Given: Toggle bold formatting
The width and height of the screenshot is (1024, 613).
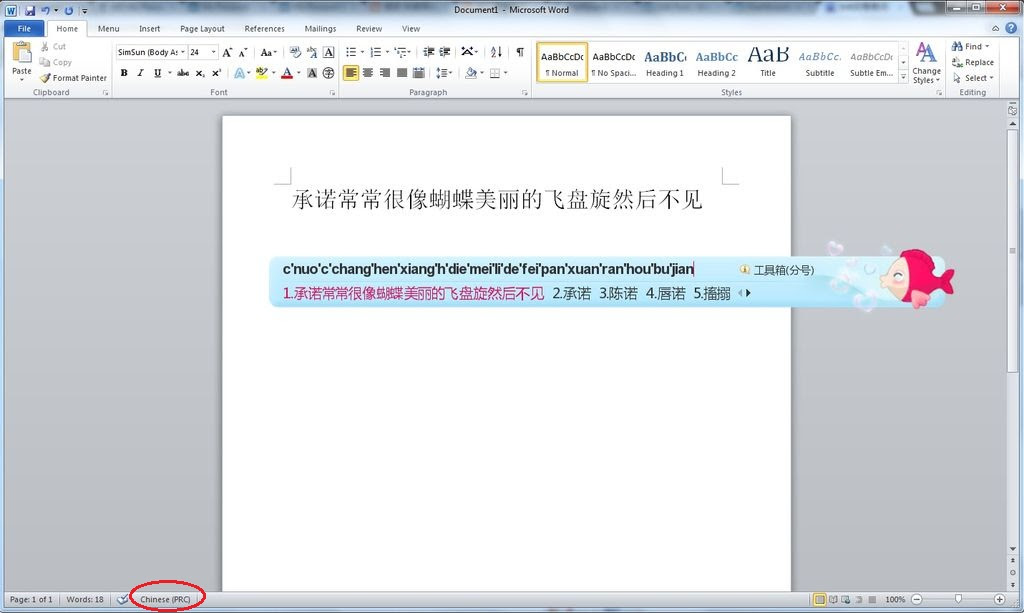Looking at the screenshot, I should pos(124,73).
